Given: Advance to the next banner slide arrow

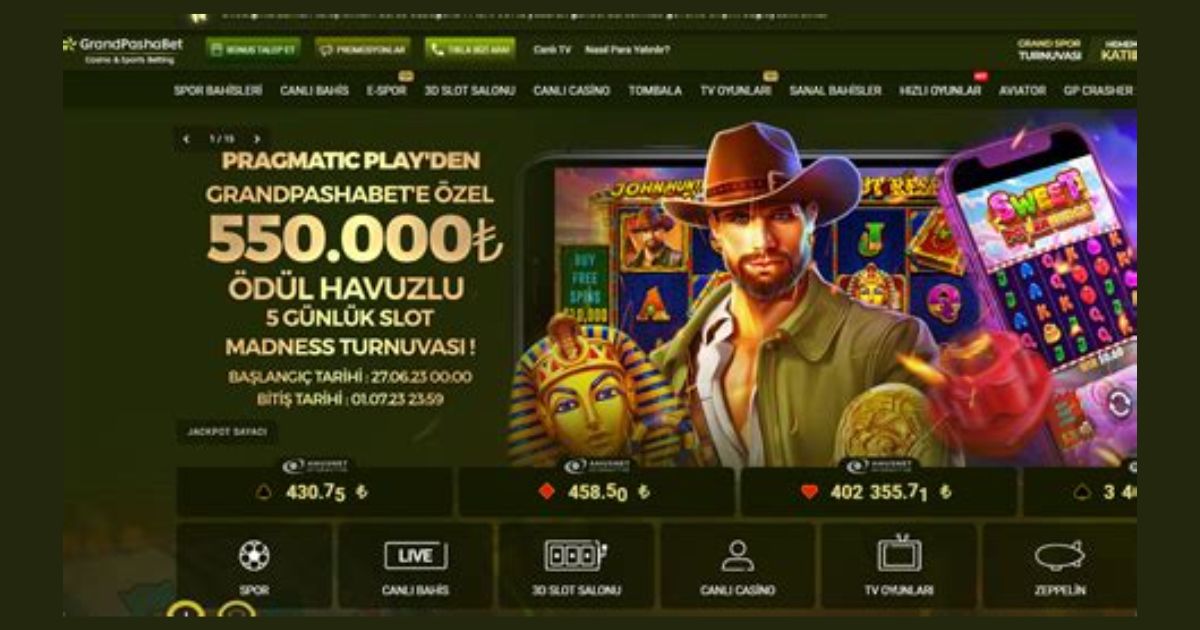Looking at the screenshot, I should tap(257, 139).
